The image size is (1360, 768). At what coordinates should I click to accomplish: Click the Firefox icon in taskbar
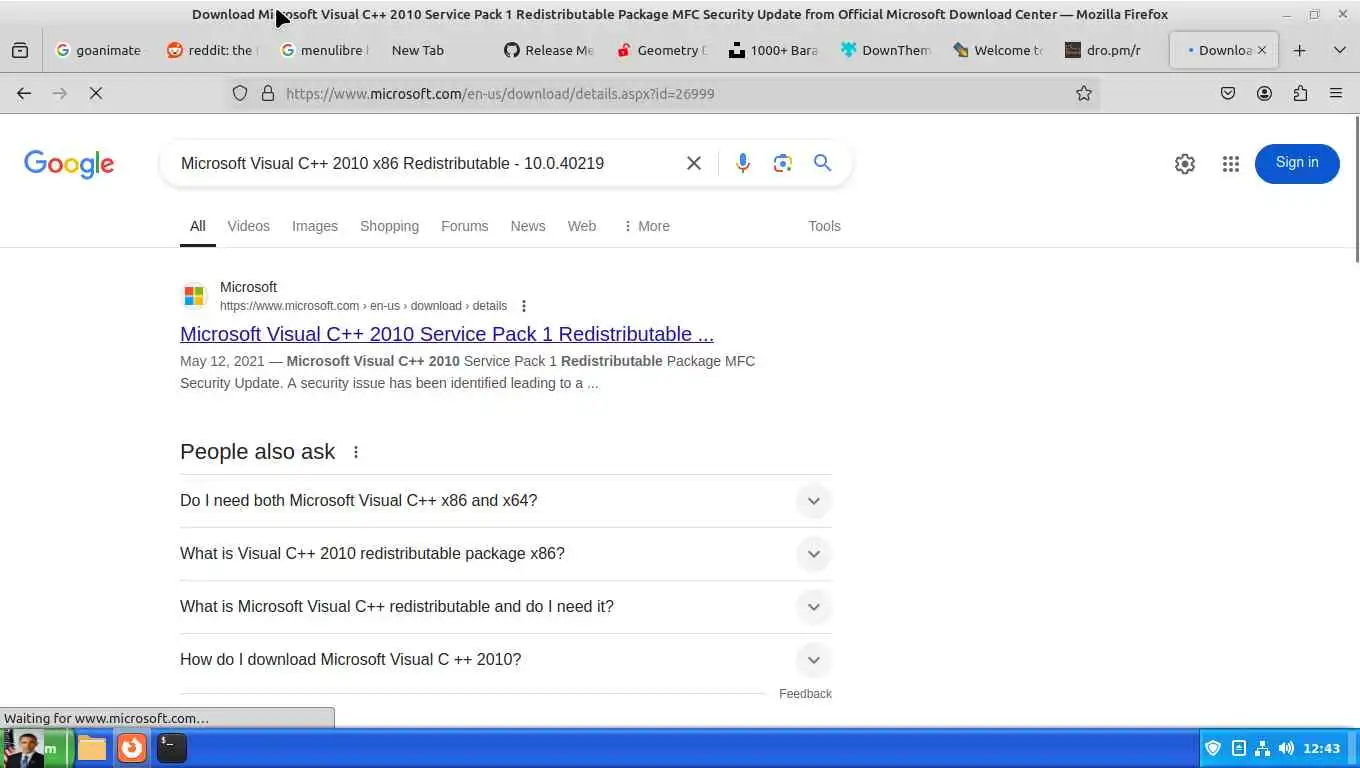(x=132, y=748)
